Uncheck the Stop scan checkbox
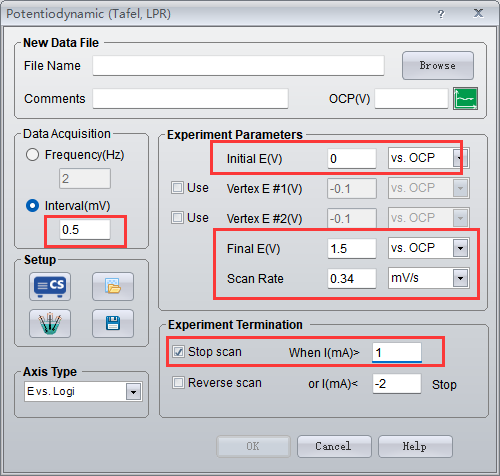The height and width of the screenshot is (476, 500). (178, 352)
